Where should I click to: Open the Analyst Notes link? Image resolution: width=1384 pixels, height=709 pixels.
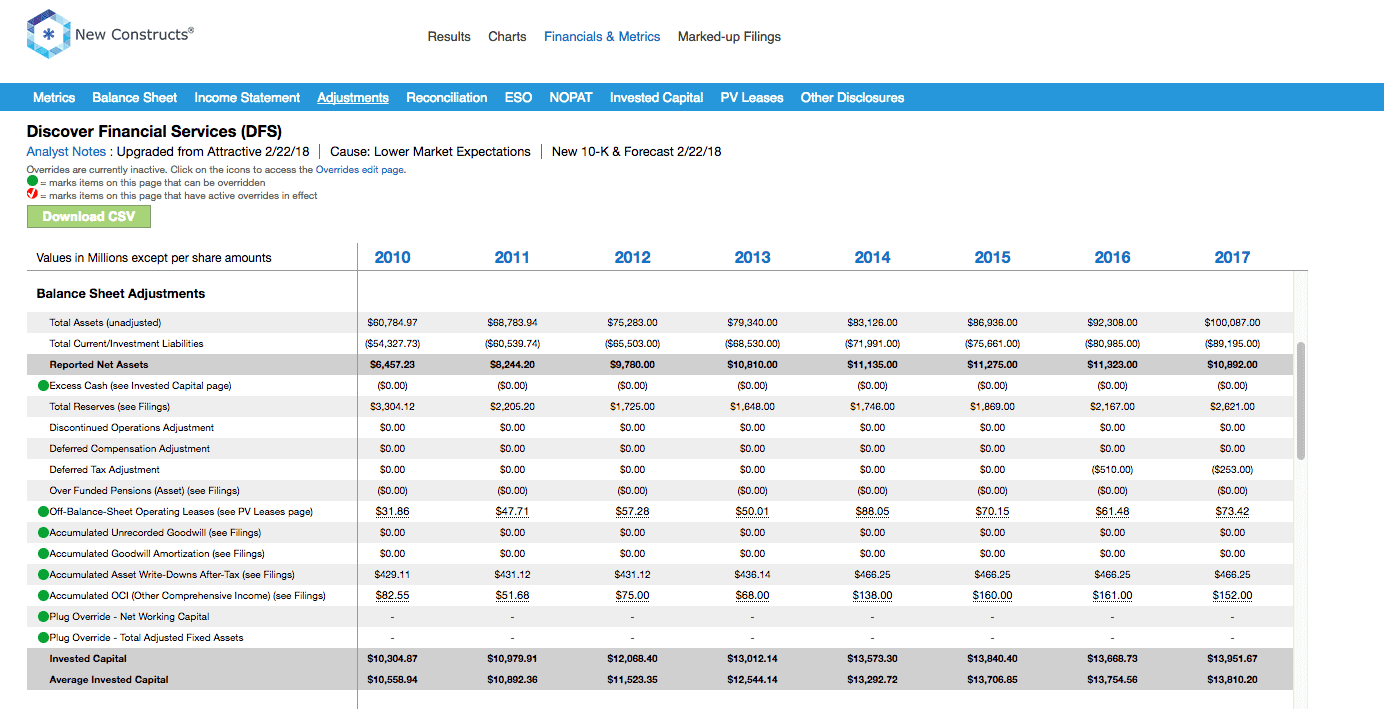[66, 152]
